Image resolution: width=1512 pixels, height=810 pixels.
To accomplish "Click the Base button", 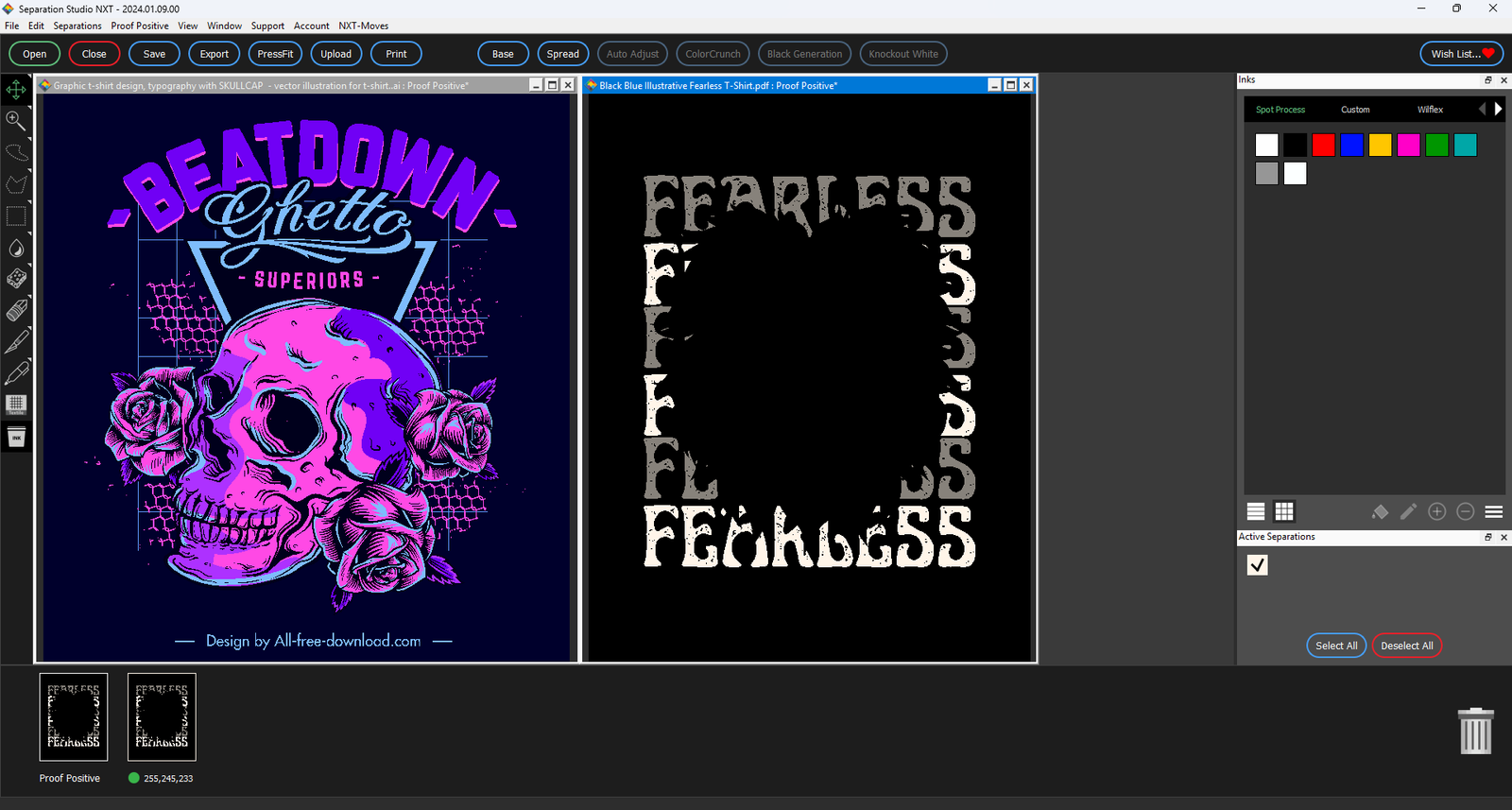I will pyautogui.click(x=503, y=54).
